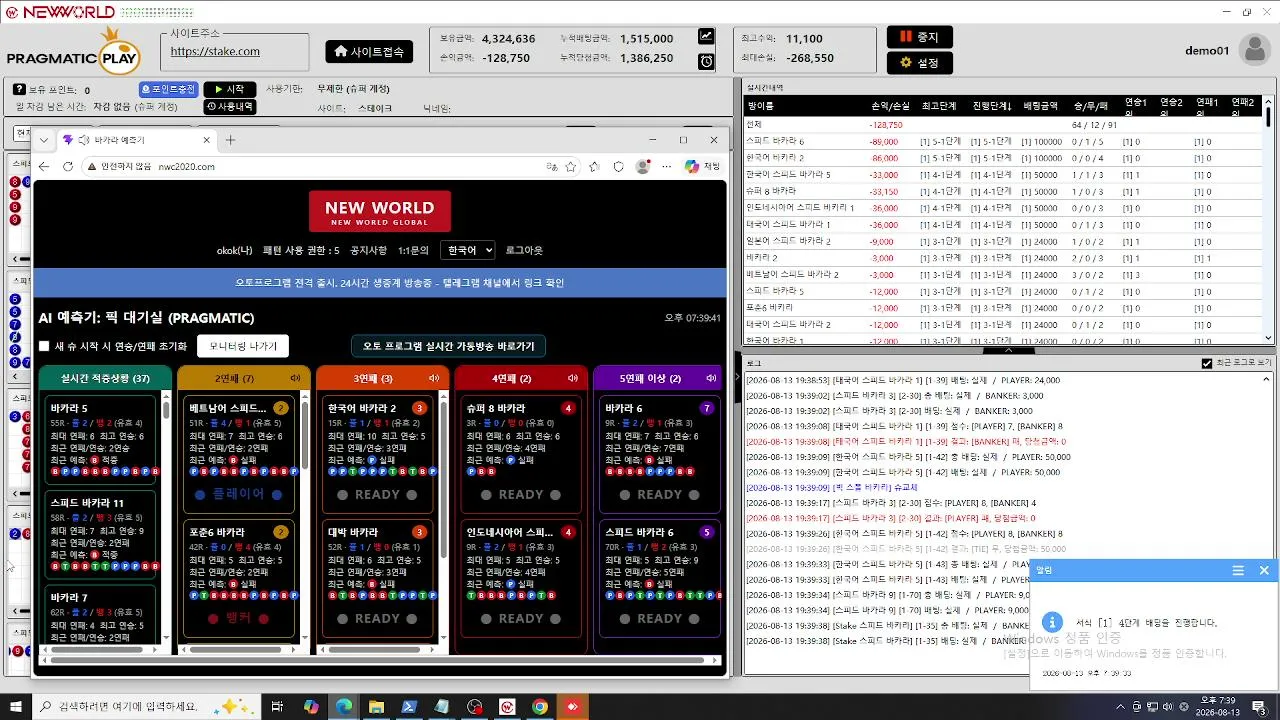Open Edge profile avatar
Image resolution: width=1280 pixels, height=720 pixels.
(643, 166)
